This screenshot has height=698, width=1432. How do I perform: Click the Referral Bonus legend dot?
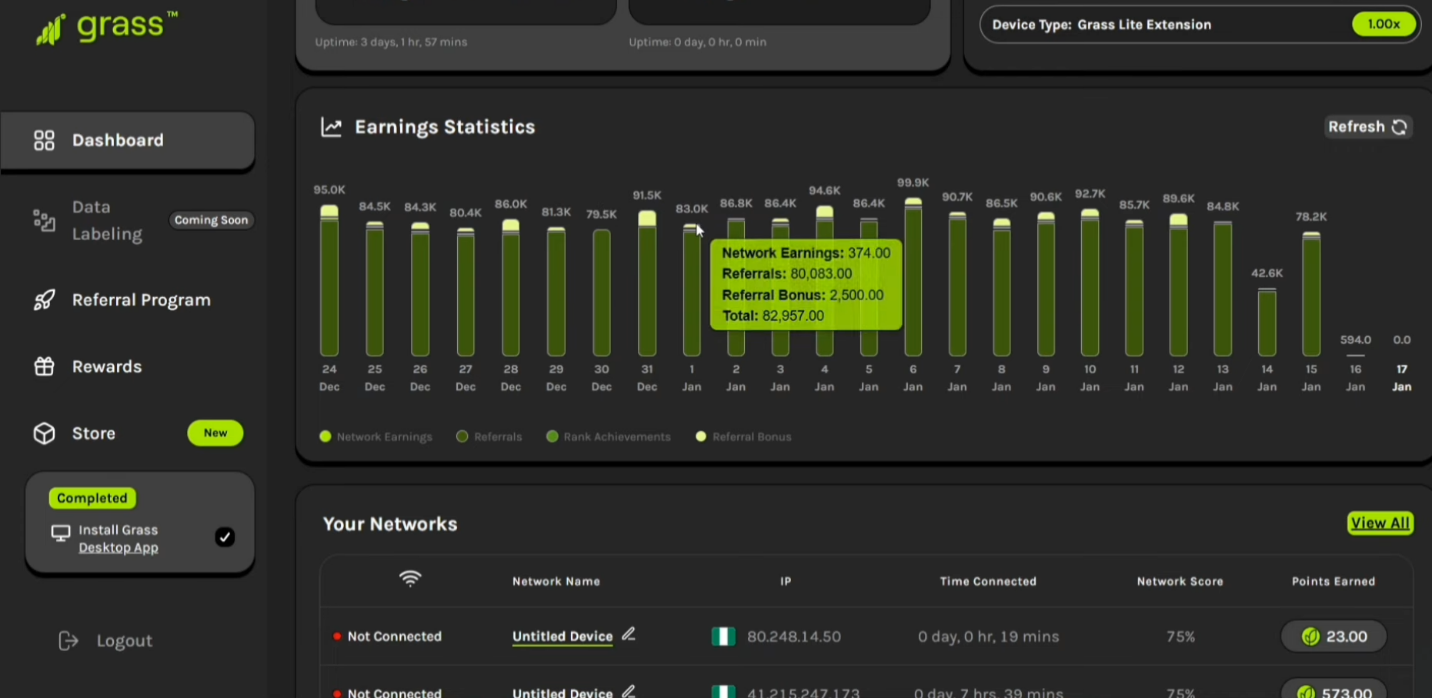point(701,437)
